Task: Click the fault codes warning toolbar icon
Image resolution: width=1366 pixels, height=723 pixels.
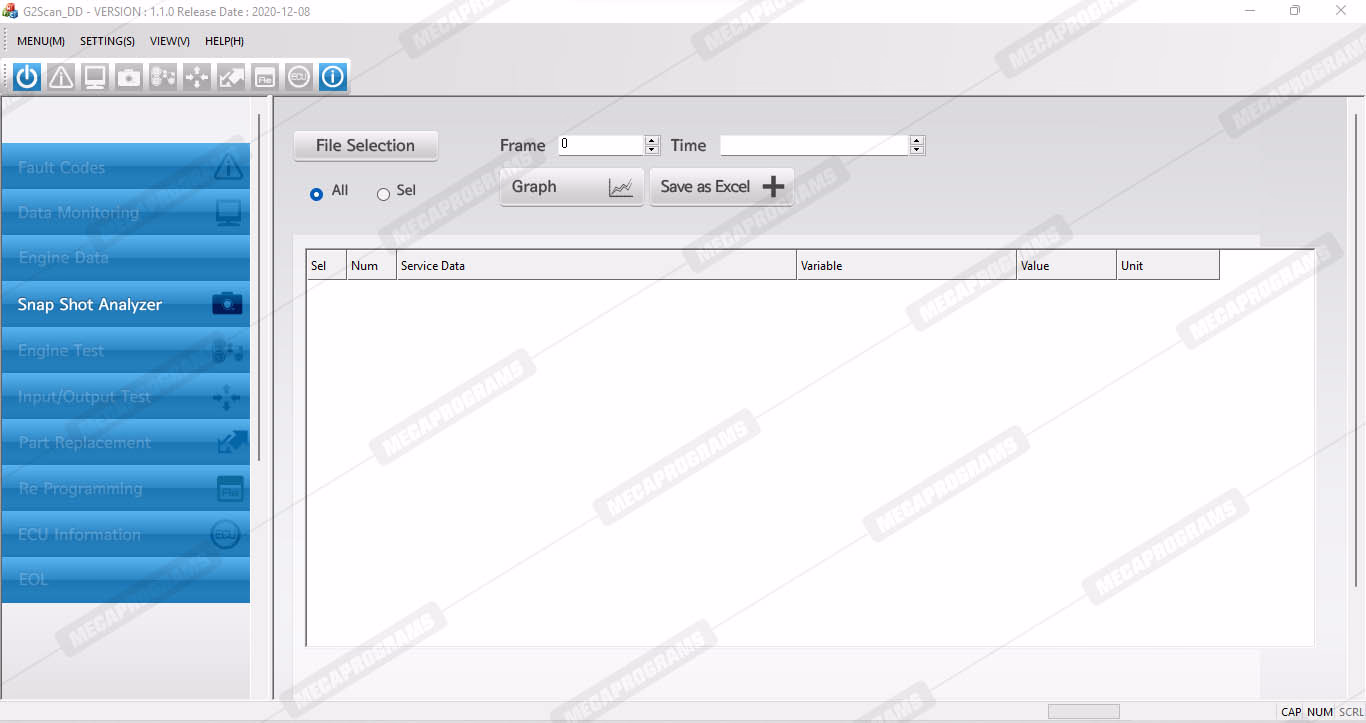Action: coord(61,77)
